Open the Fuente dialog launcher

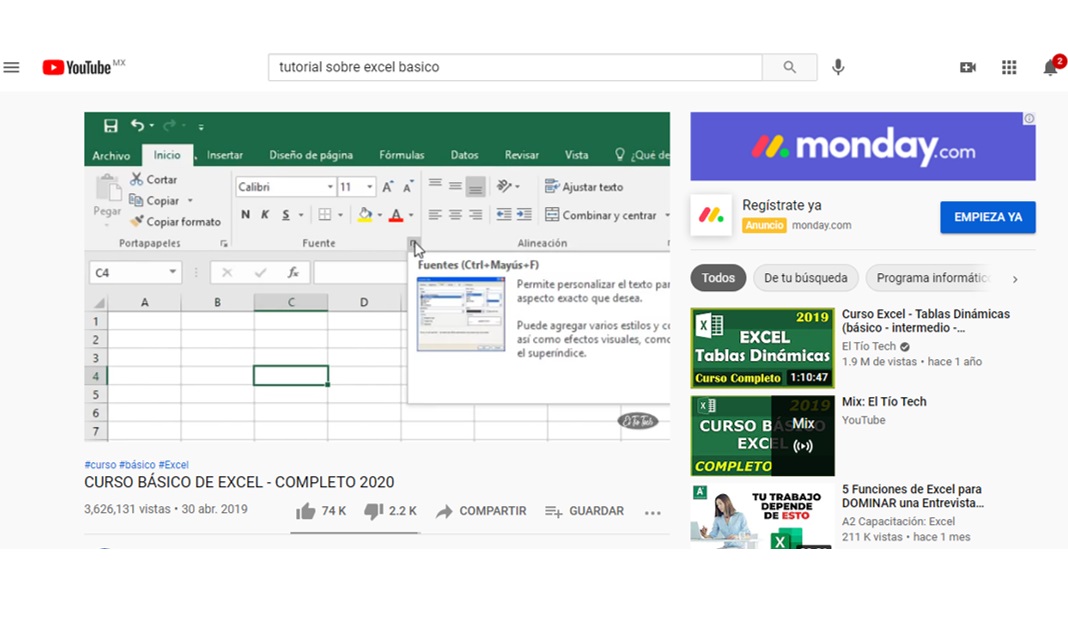click(412, 242)
